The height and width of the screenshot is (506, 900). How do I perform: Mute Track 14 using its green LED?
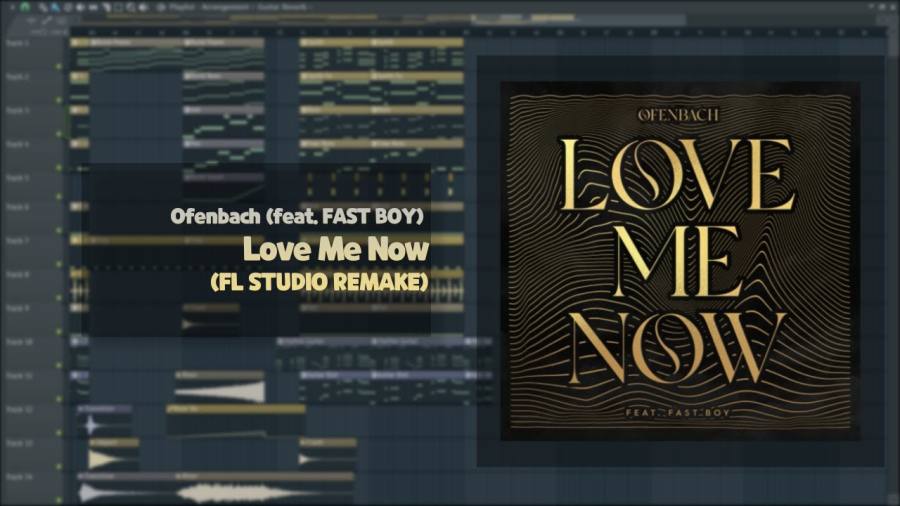pyautogui.click(x=59, y=500)
